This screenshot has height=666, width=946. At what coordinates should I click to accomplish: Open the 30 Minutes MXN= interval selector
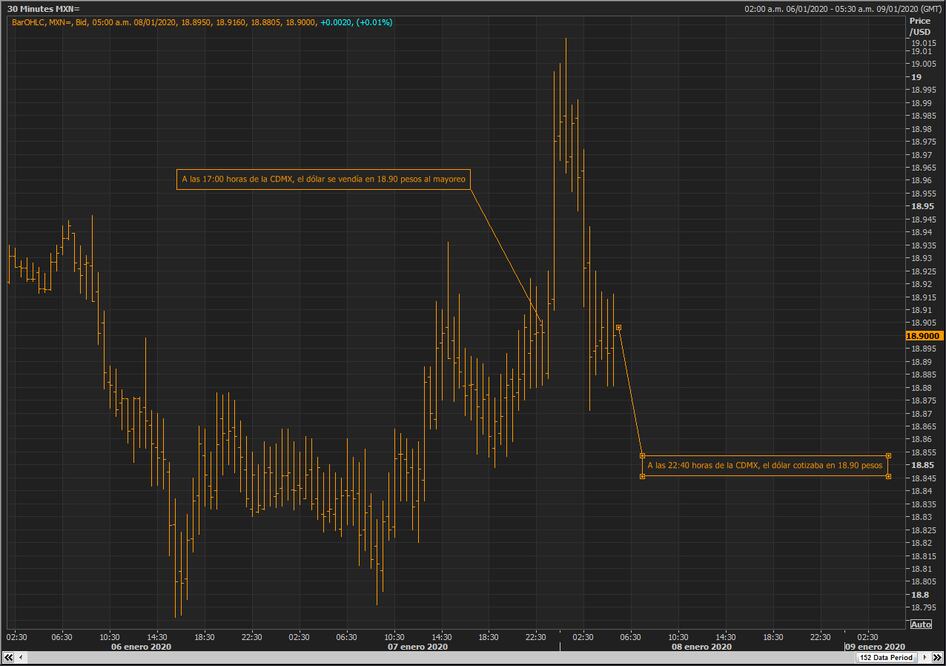point(43,8)
